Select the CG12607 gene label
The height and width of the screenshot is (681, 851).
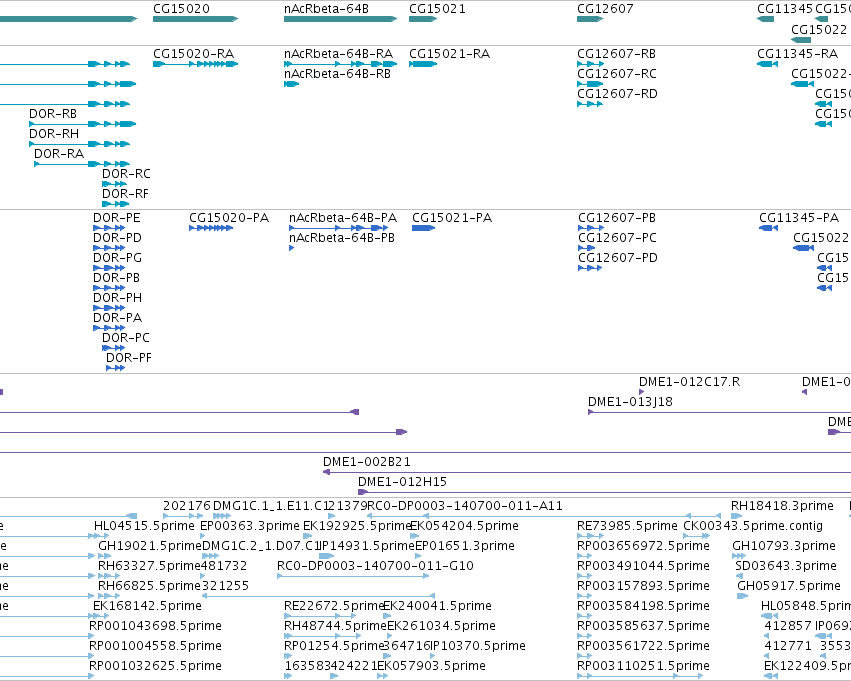coord(605,9)
